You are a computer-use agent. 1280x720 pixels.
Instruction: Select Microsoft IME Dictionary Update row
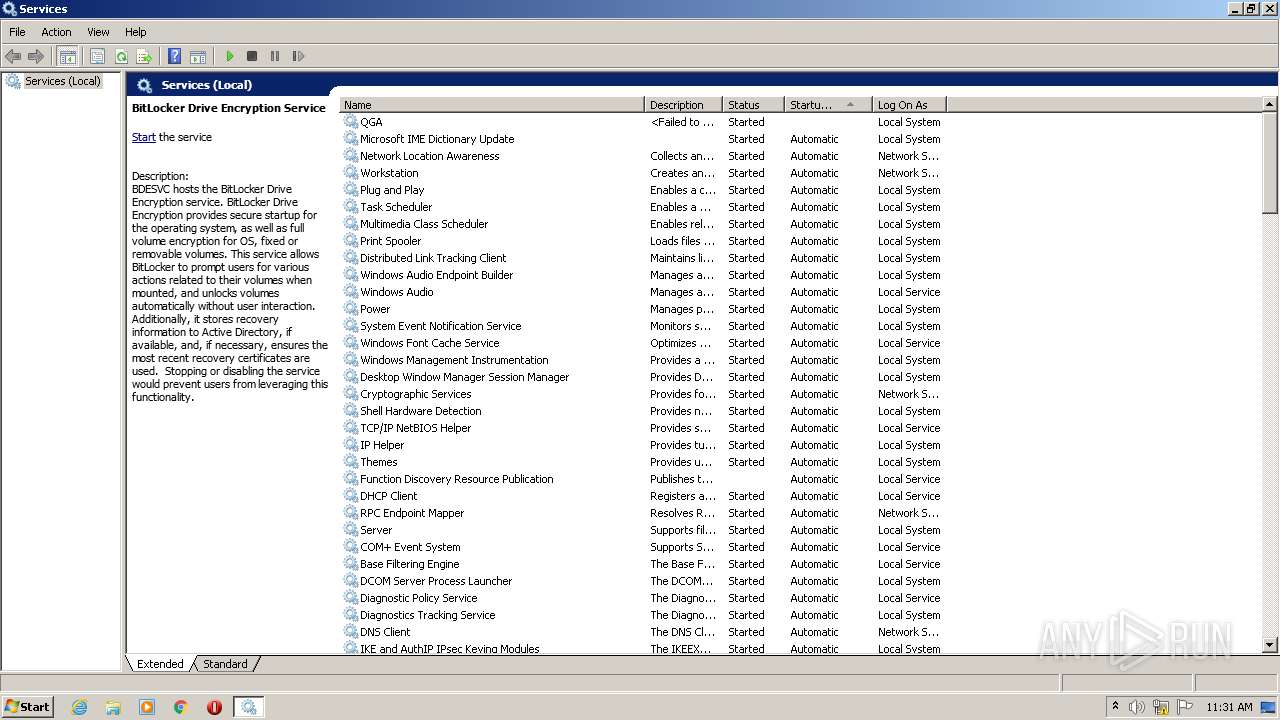pyautogui.click(x=642, y=139)
